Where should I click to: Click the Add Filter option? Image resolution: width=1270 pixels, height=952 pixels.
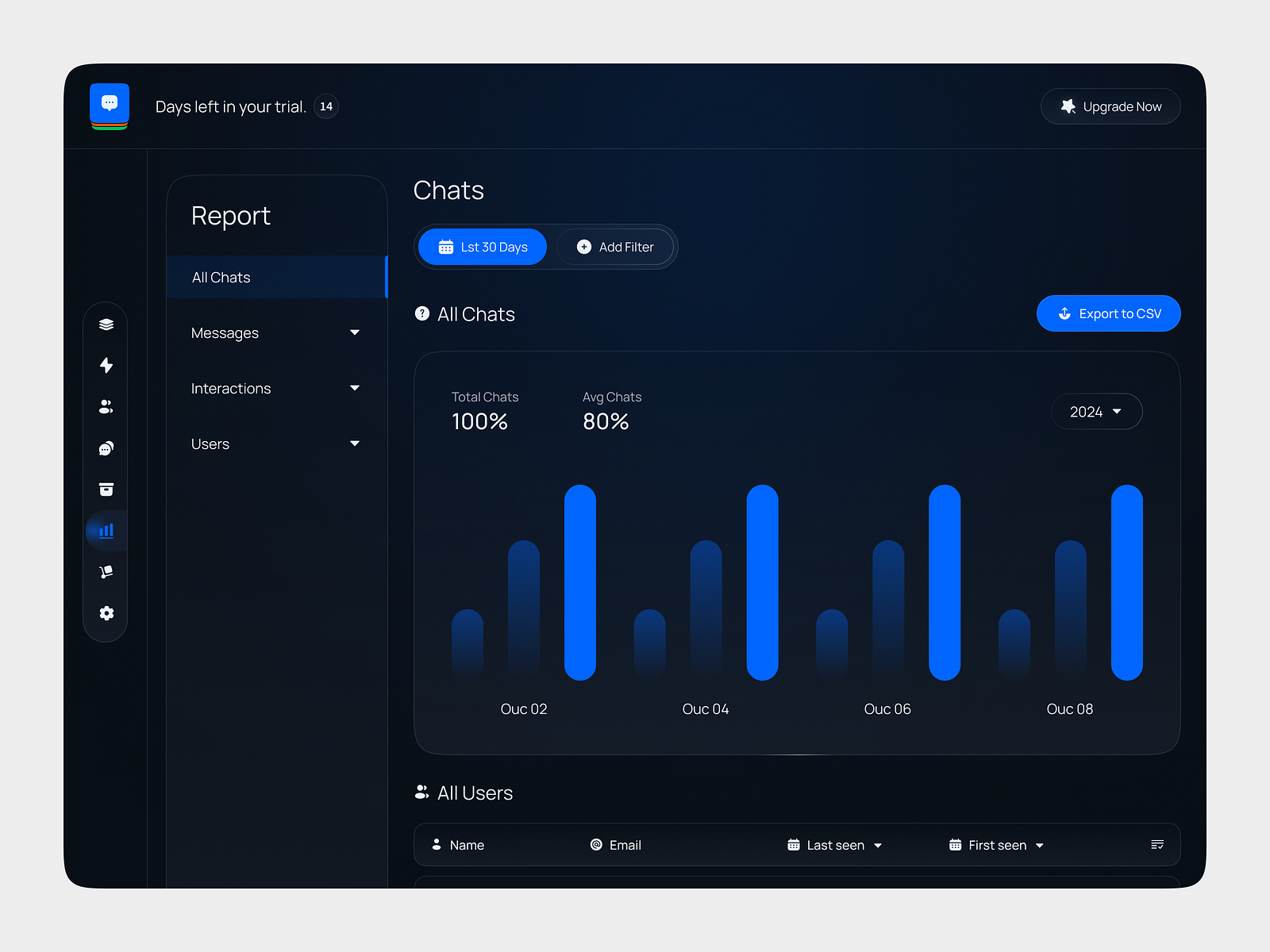tap(616, 247)
